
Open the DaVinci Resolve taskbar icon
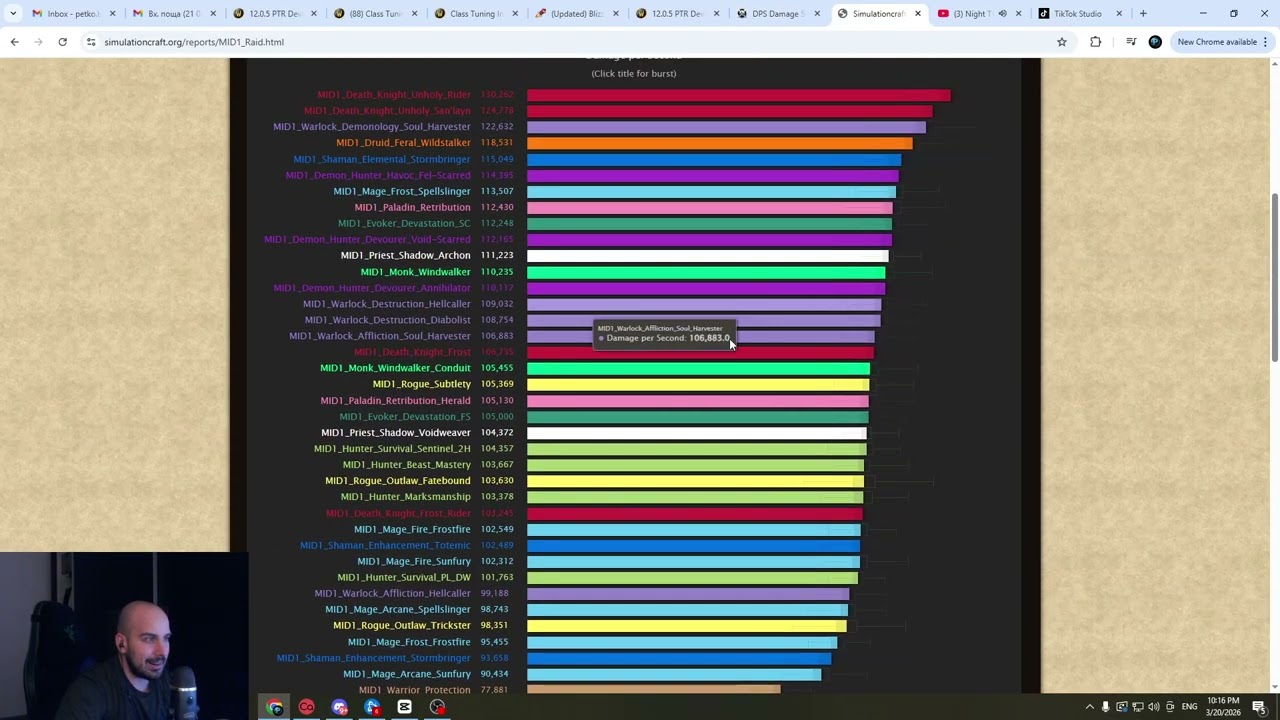(x=437, y=707)
